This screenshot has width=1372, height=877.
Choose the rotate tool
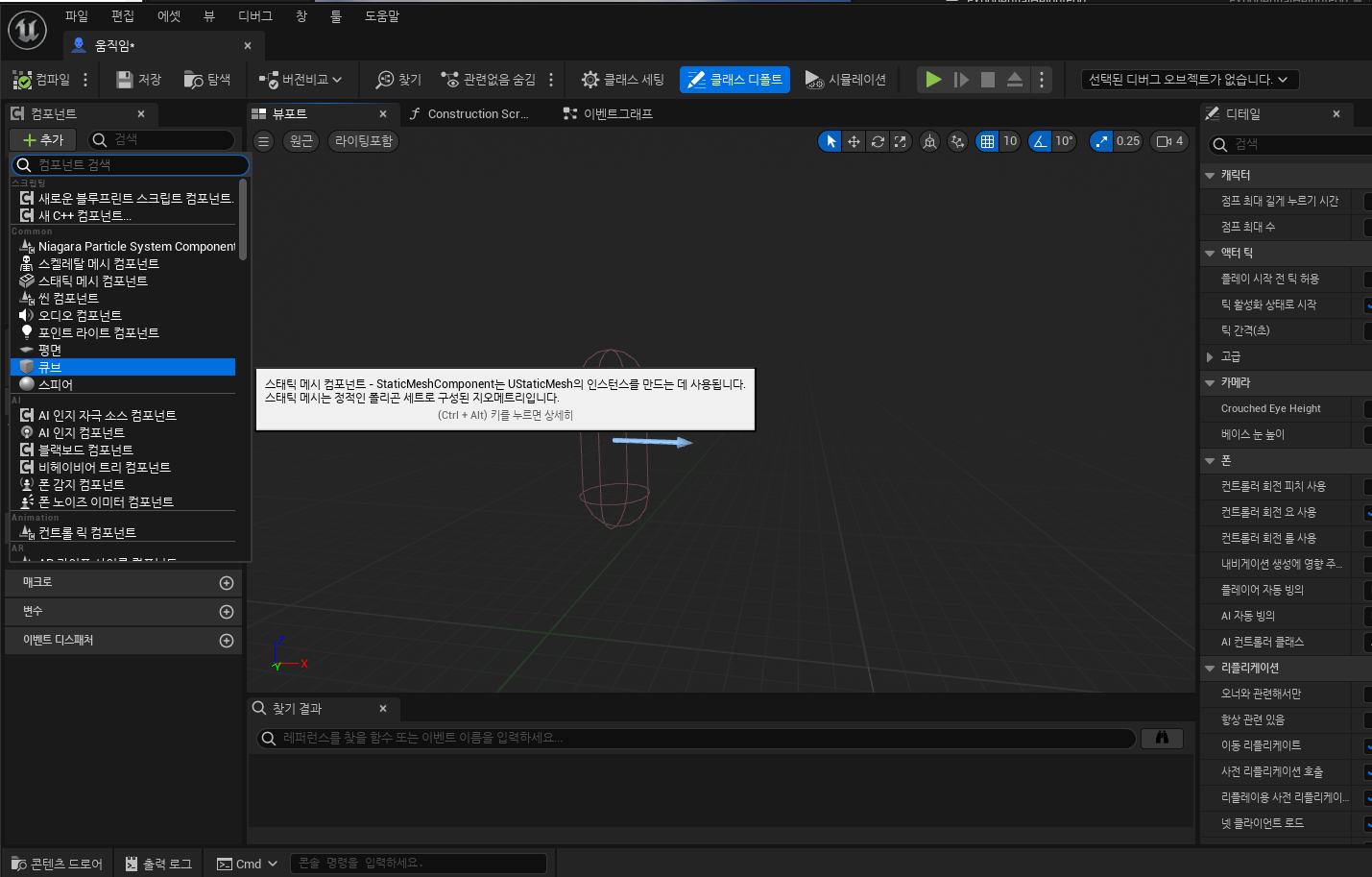point(878,141)
